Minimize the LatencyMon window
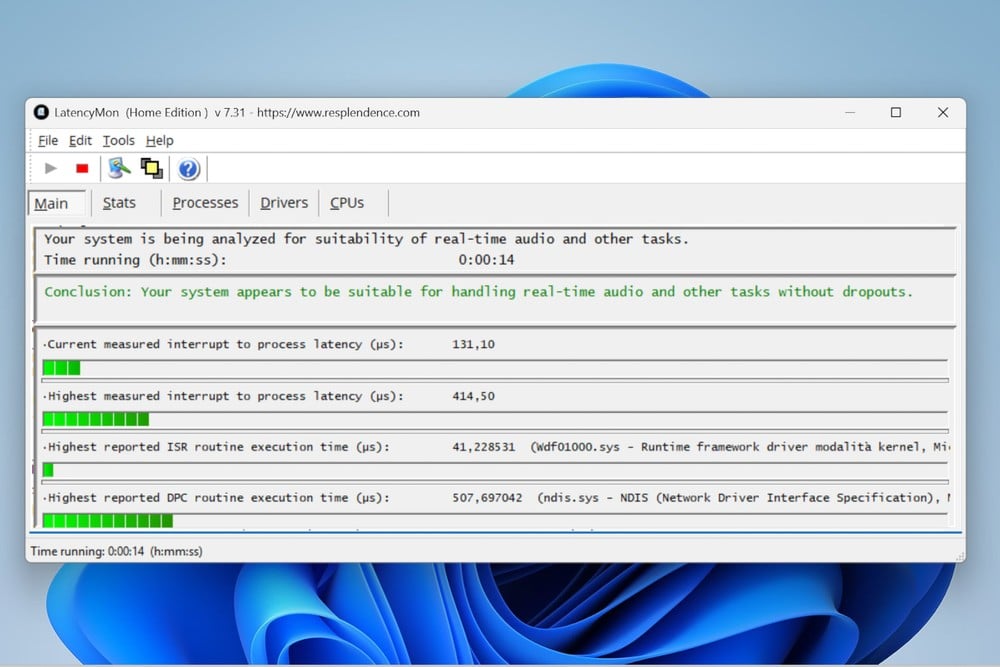Screen dimensions: 1000x667 (x=849, y=112)
